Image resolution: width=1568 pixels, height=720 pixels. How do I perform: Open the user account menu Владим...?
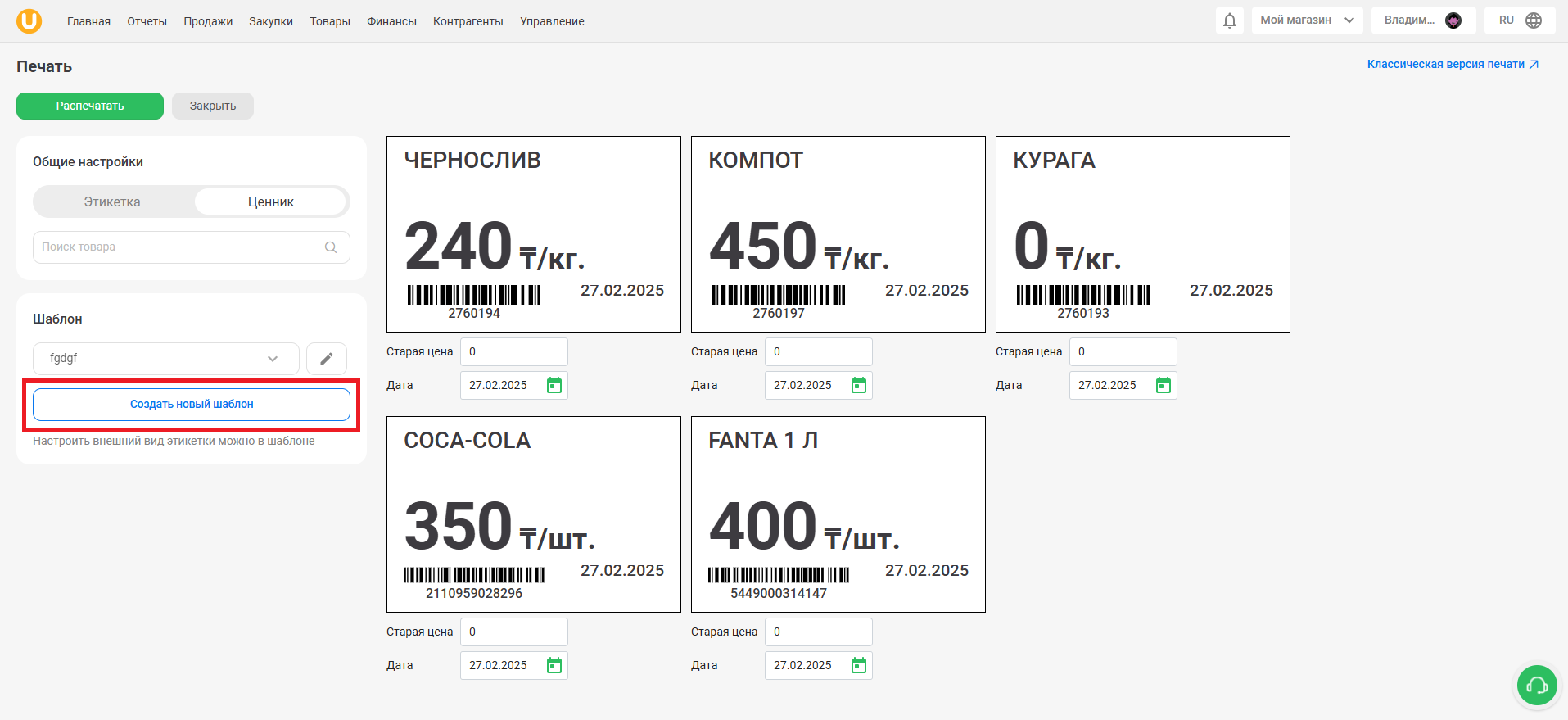click(1424, 20)
